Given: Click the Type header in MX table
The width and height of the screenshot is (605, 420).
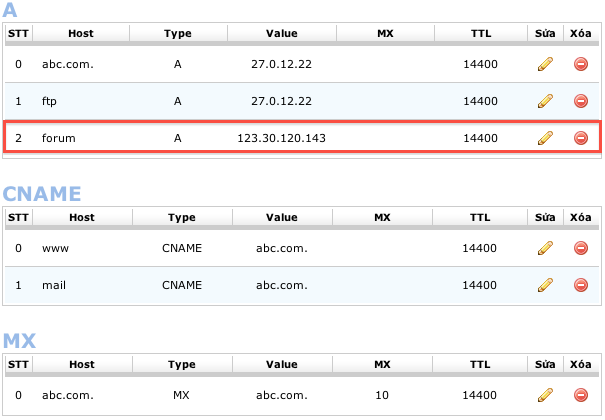Looking at the screenshot, I should tap(181, 364).
